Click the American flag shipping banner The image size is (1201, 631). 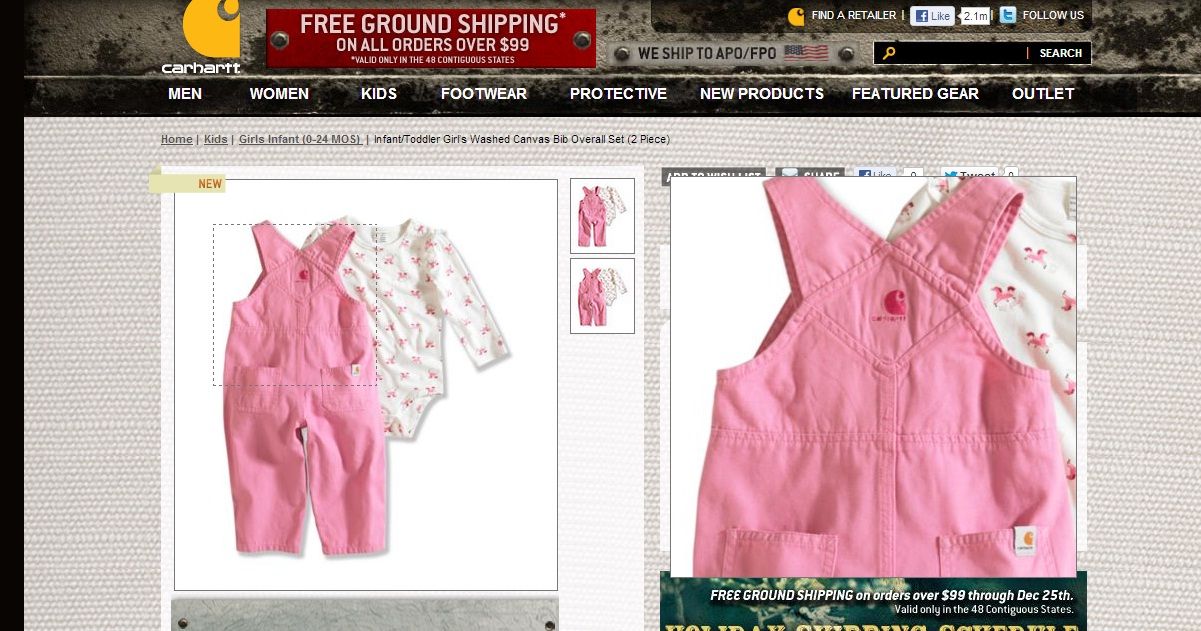point(806,53)
